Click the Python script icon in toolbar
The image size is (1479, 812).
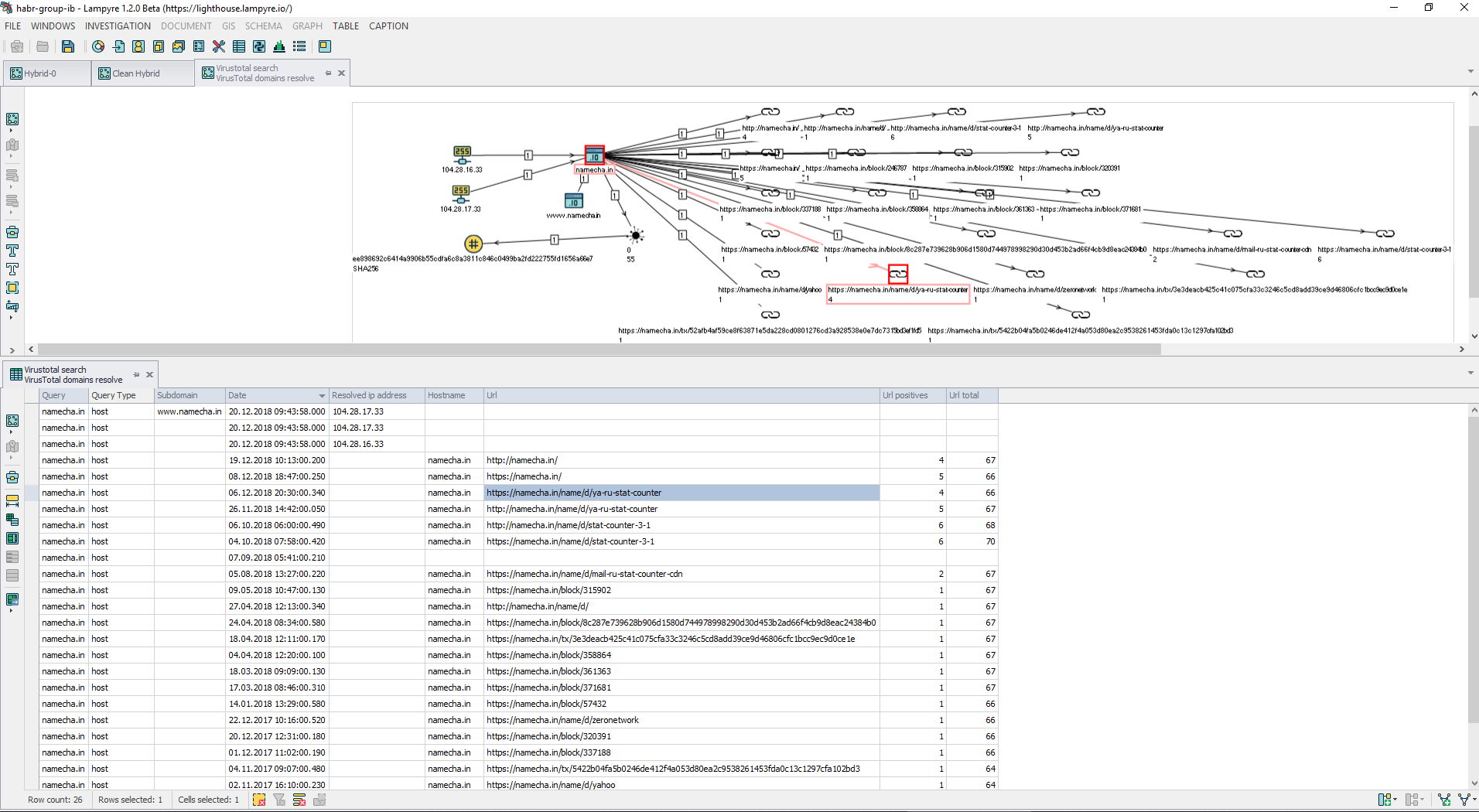pos(259,46)
